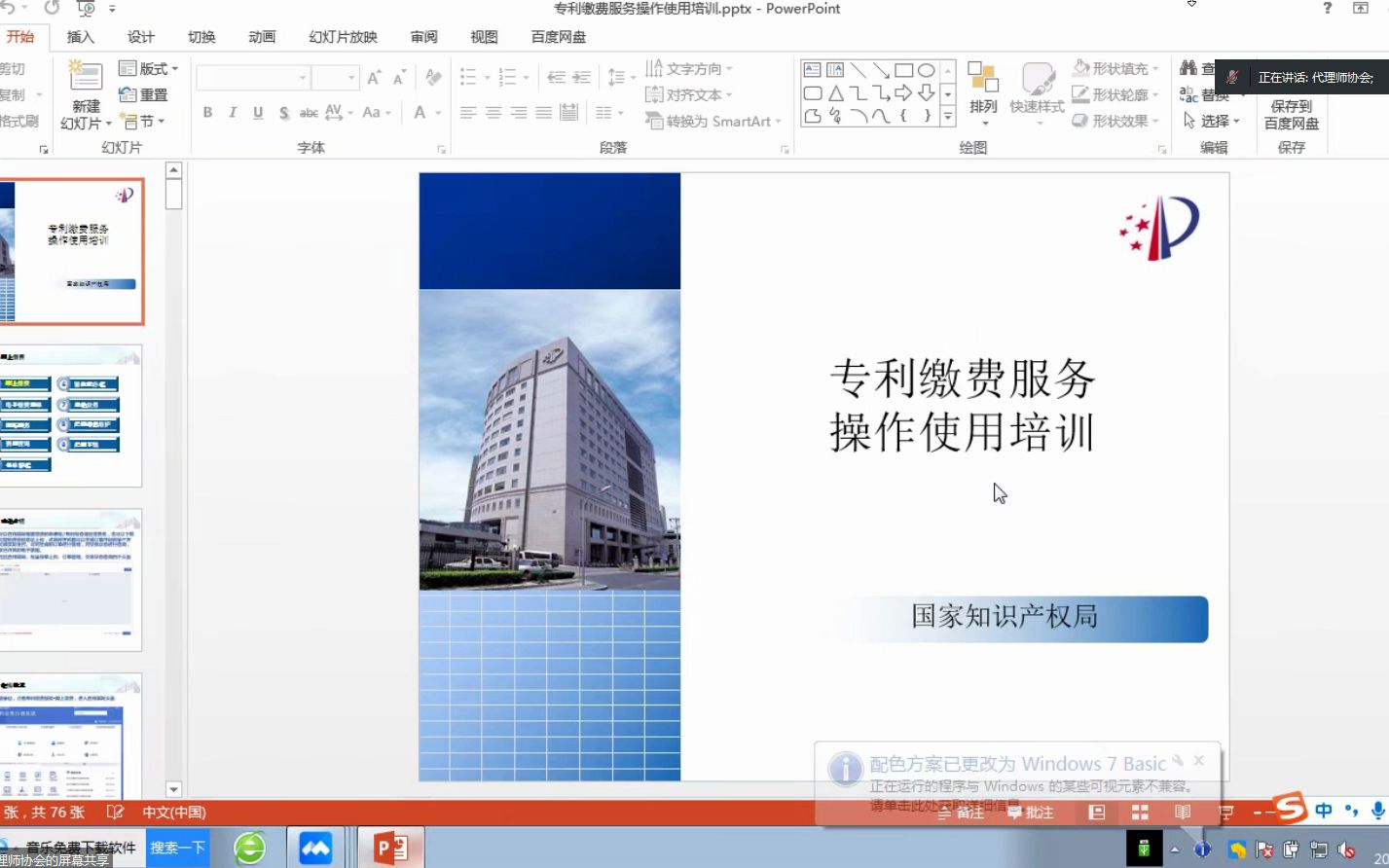Screen dimensions: 1389x868
Task: Click the Search (搜索一下) taskbar button
Action: [177, 848]
